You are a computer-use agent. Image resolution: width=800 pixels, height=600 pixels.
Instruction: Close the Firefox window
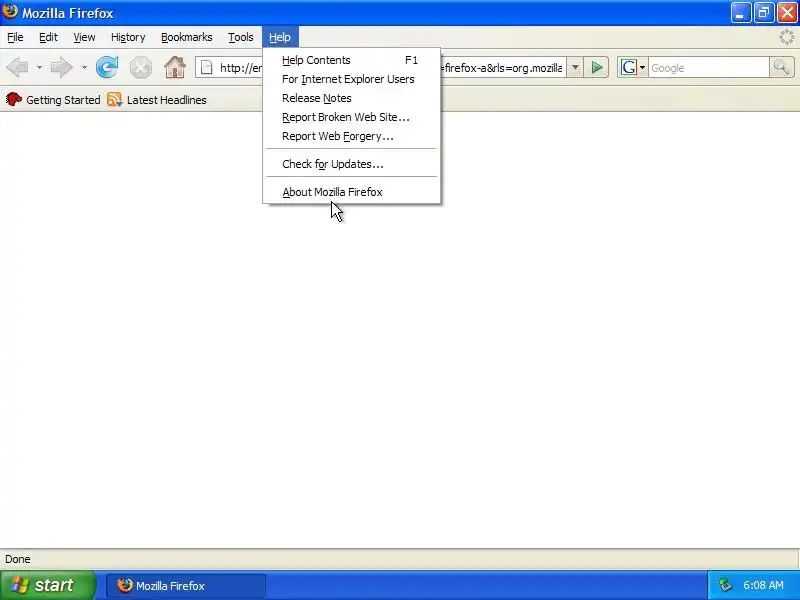point(787,13)
